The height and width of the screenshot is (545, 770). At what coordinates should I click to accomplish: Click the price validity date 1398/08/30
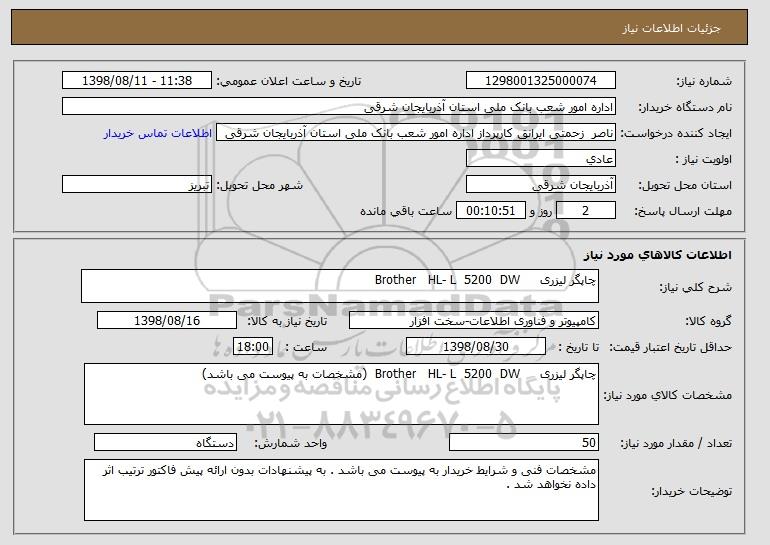pyautogui.click(x=476, y=347)
